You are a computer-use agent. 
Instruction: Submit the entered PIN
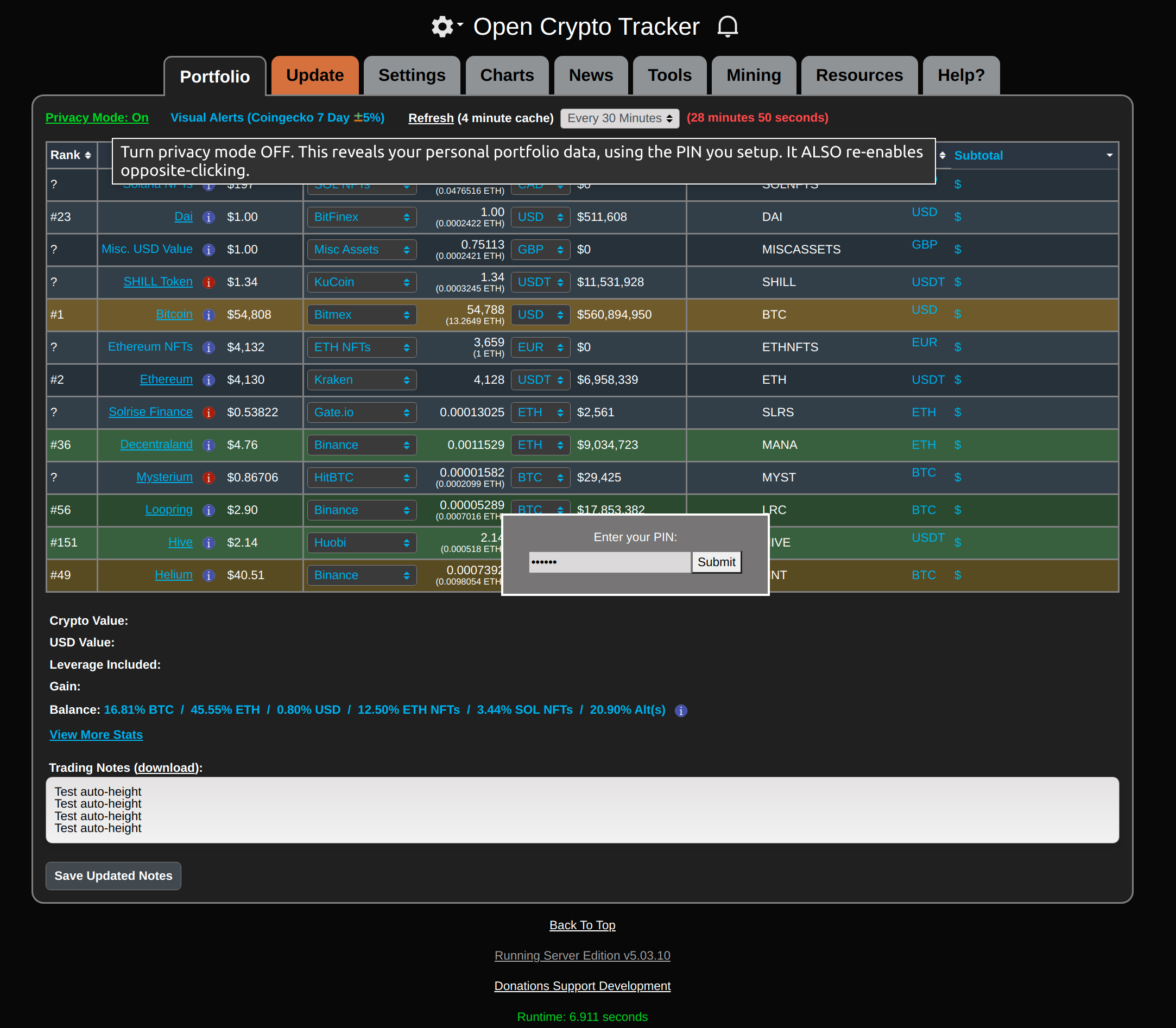click(716, 562)
